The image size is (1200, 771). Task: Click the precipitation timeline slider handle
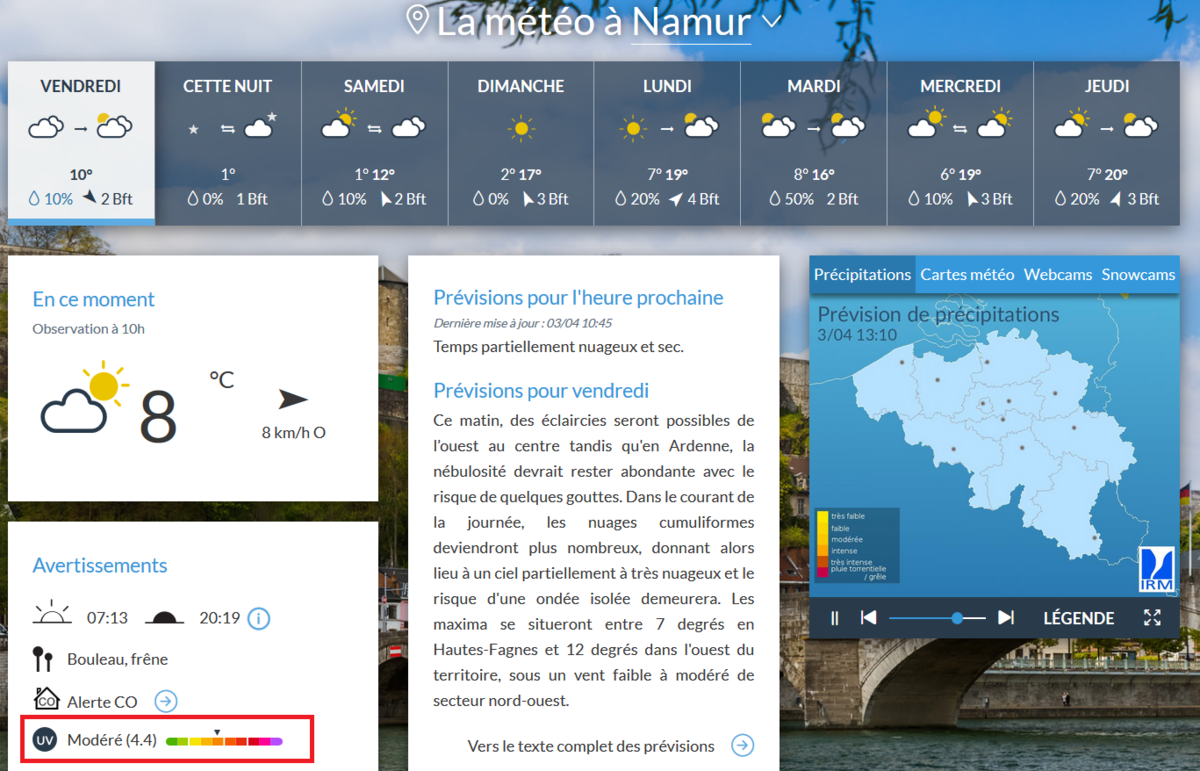[957, 618]
